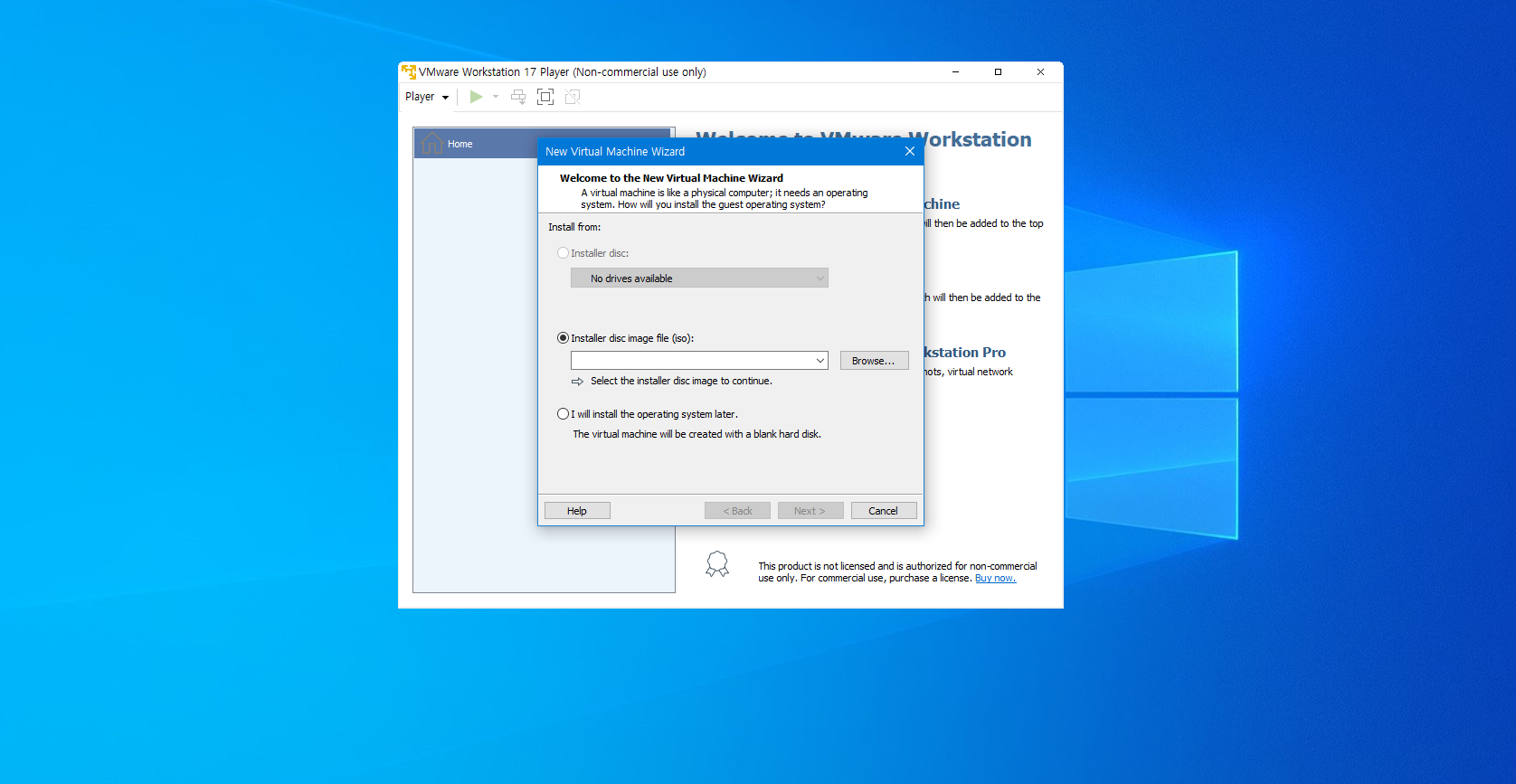The height and width of the screenshot is (784, 1516).
Task: Click into the ISO image path field
Action: (x=692, y=361)
